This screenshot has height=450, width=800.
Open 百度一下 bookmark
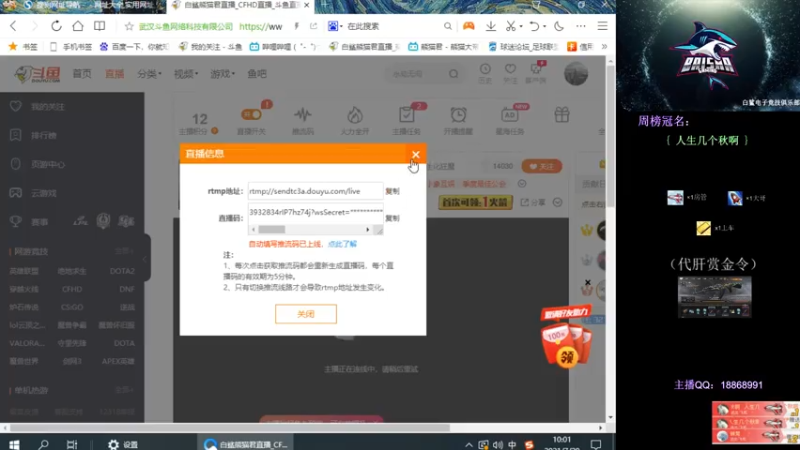coord(134,46)
